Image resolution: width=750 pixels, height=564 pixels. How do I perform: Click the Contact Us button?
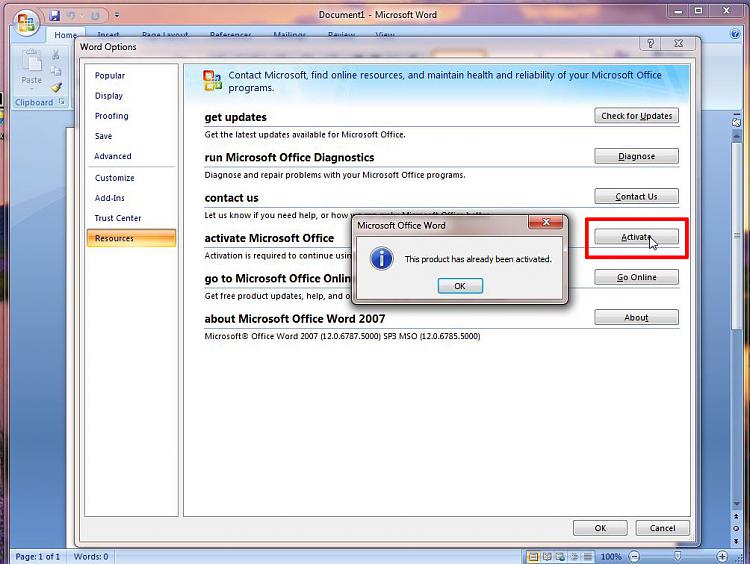tap(636, 197)
